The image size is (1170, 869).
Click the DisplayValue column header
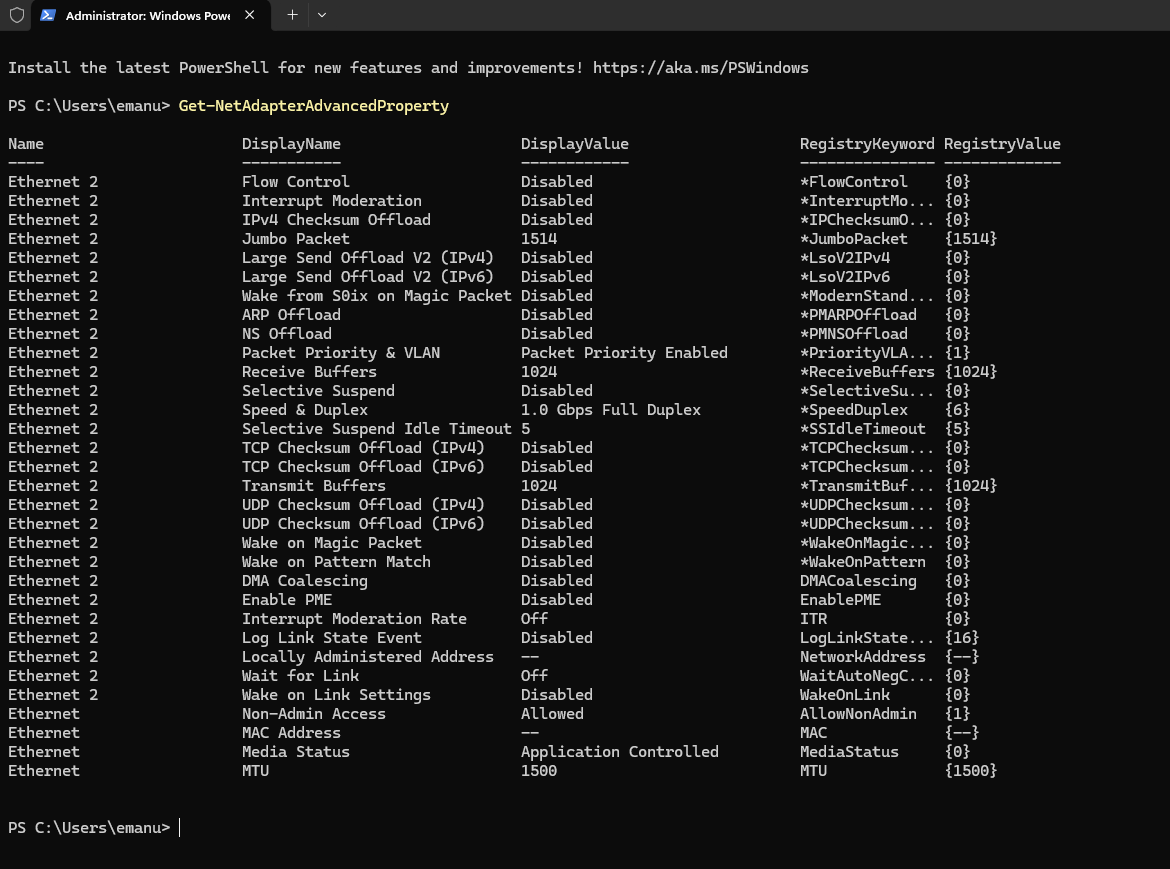pos(574,144)
